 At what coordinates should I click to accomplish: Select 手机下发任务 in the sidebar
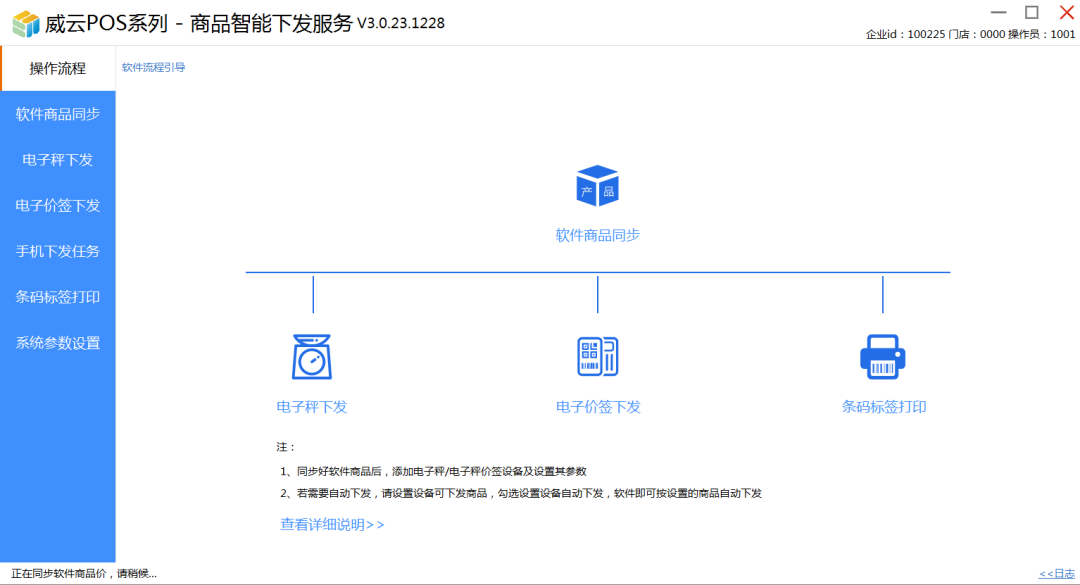(x=58, y=252)
